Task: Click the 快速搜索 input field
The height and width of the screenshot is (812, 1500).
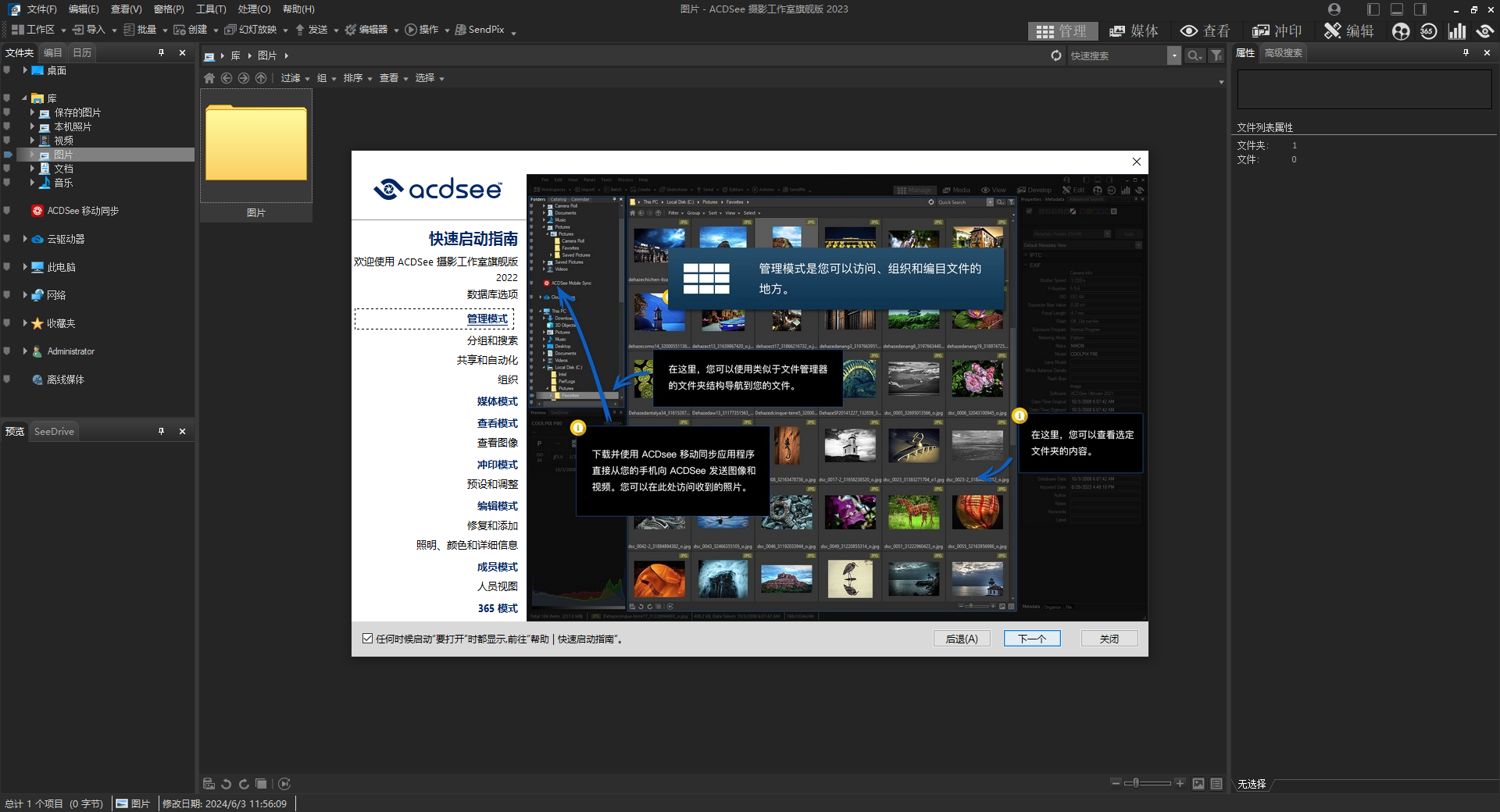Action: [1116, 55]
